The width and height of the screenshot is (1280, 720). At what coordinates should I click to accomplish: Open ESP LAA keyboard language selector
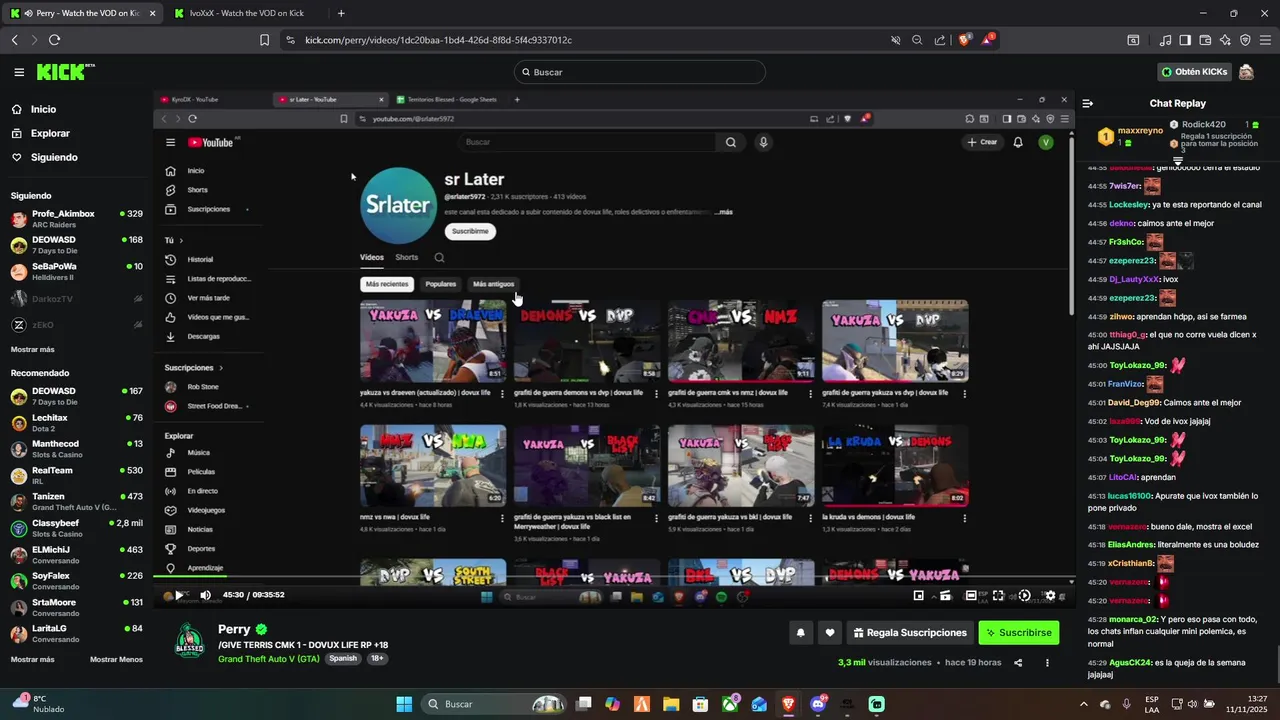coord(1152,704)
